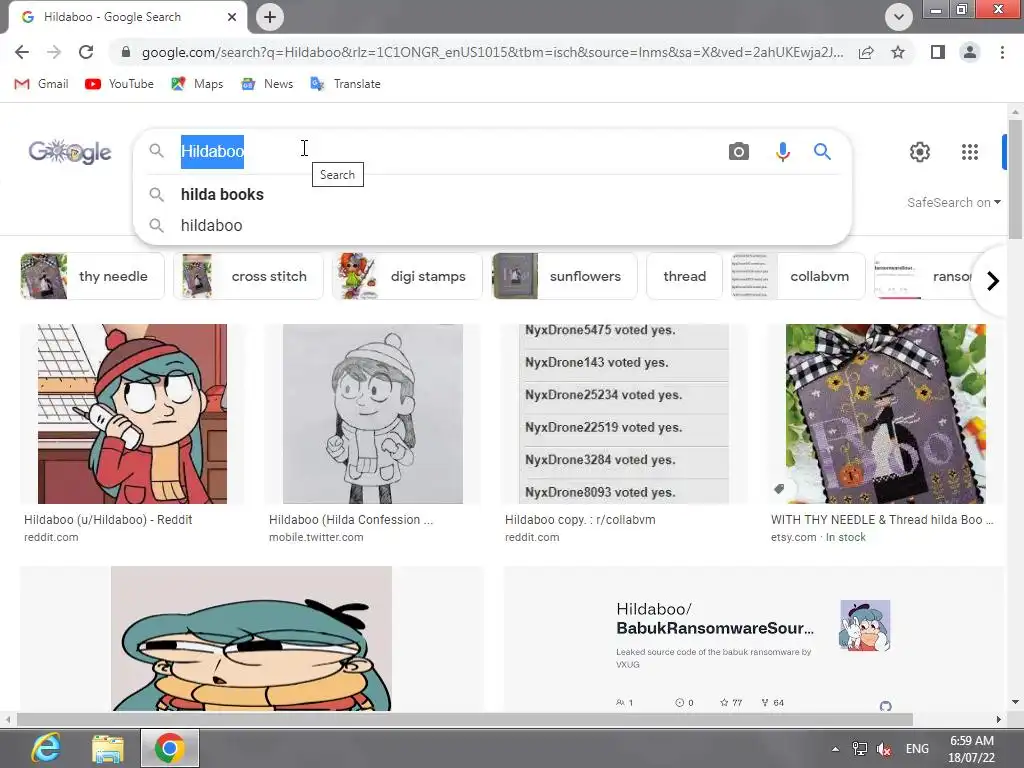
Task: Search by image with the camera icon
Action: point(739,152)
